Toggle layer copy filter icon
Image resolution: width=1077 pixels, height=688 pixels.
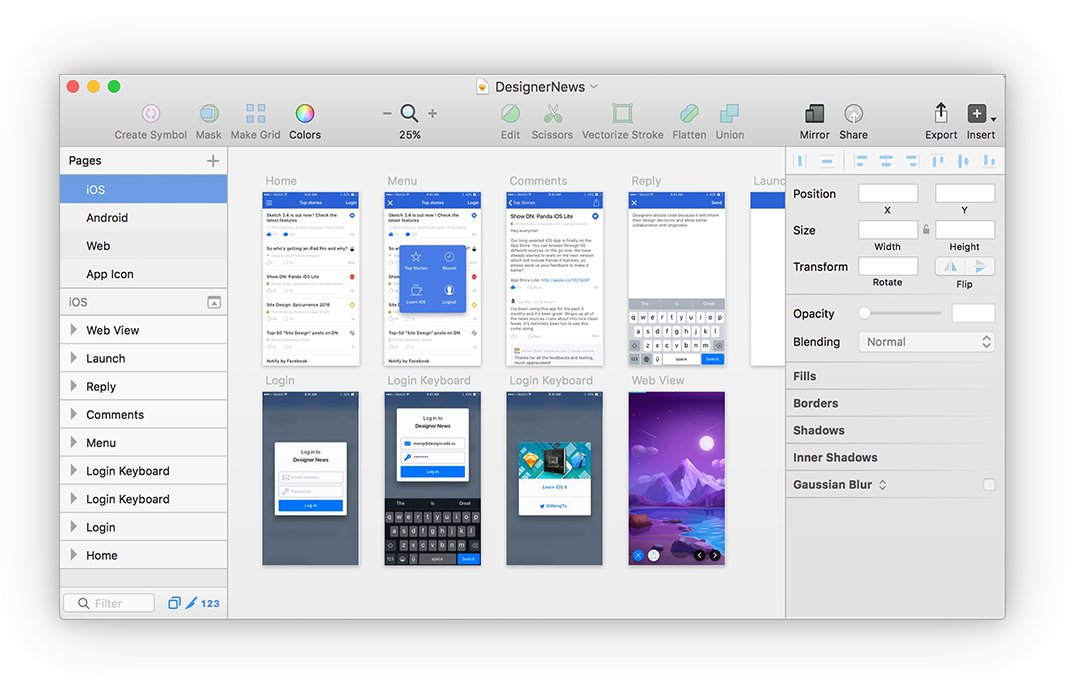(174, 603)
